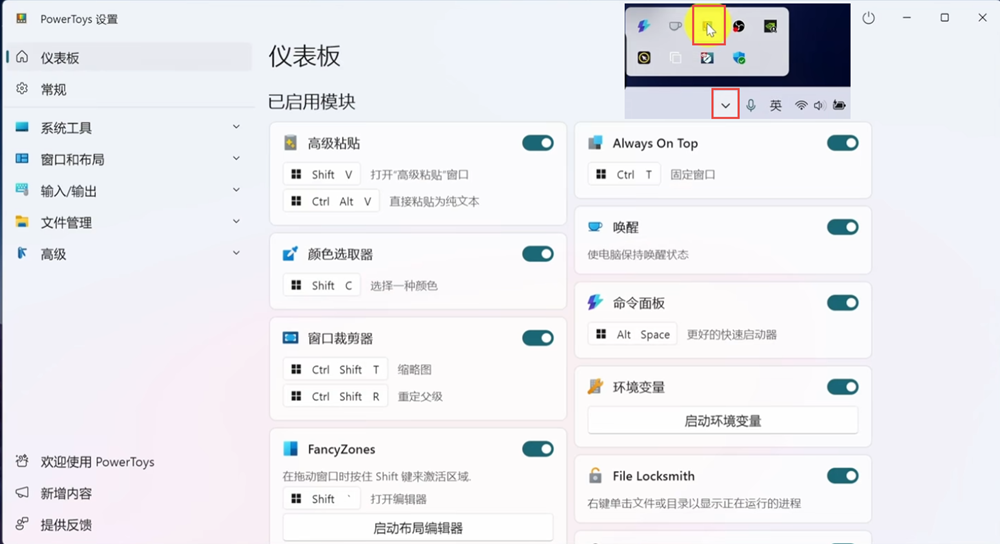Open 常规 general settings gear
The height and width of the screenshot is (544, 1000).
click(22, 89)
